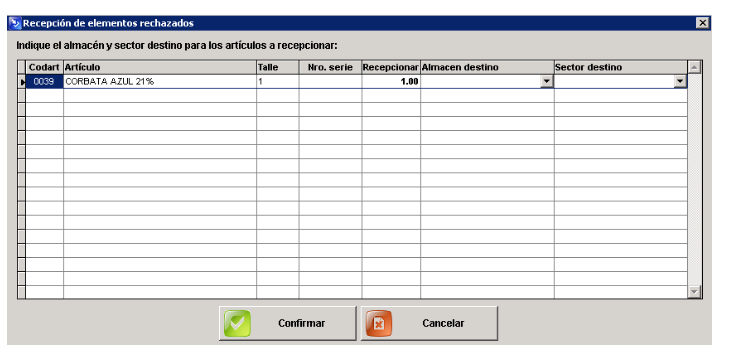Click the Talle column header
Screen dimensions: 730x360
click(277, 68)
